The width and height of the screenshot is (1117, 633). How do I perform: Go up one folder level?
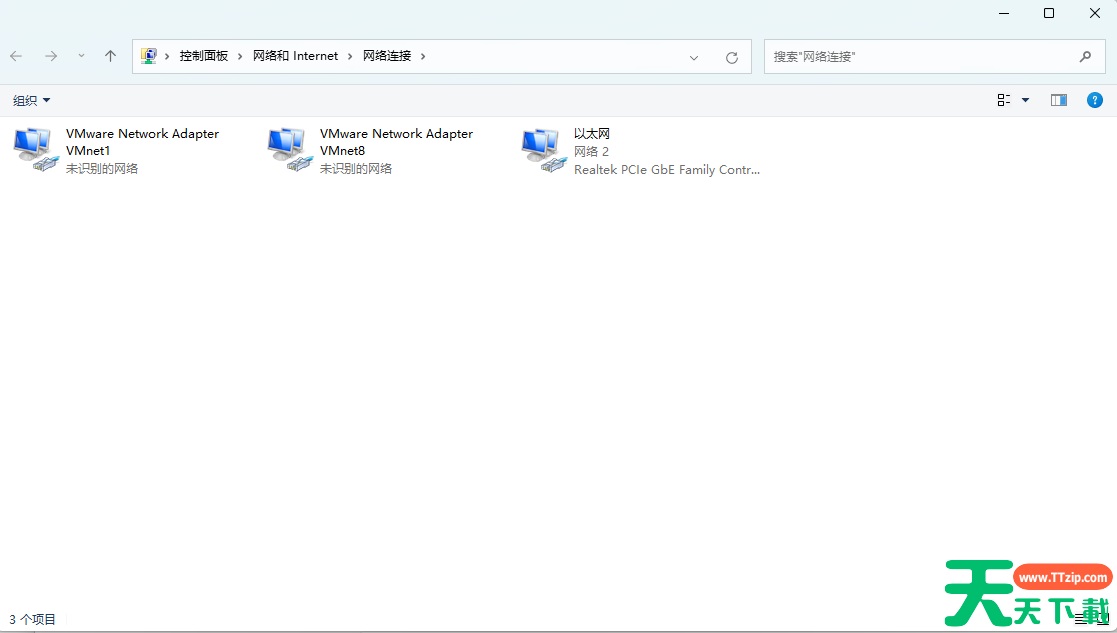click(x=110, y=56)
